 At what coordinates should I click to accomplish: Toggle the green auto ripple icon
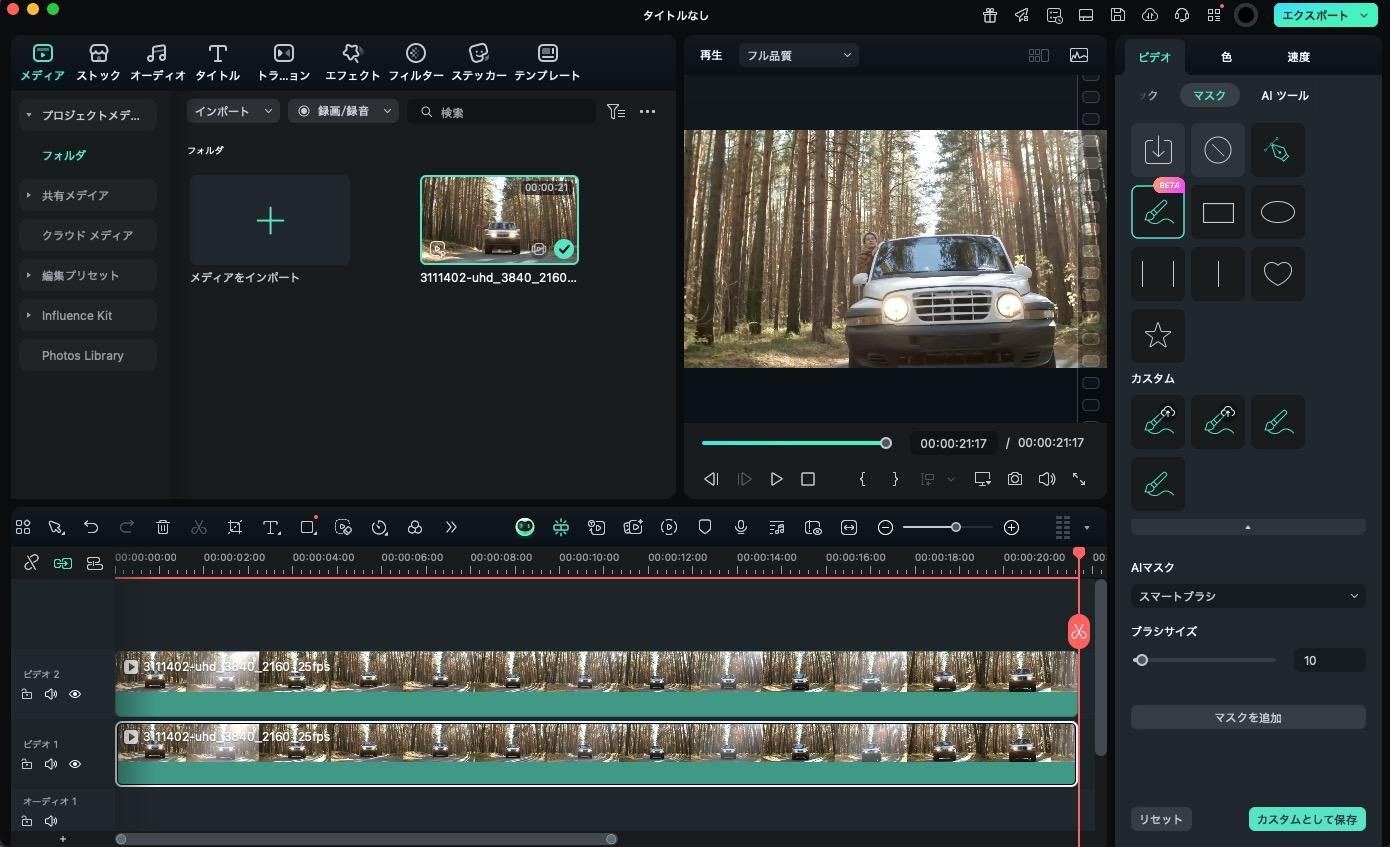click(x=63, y=563)
